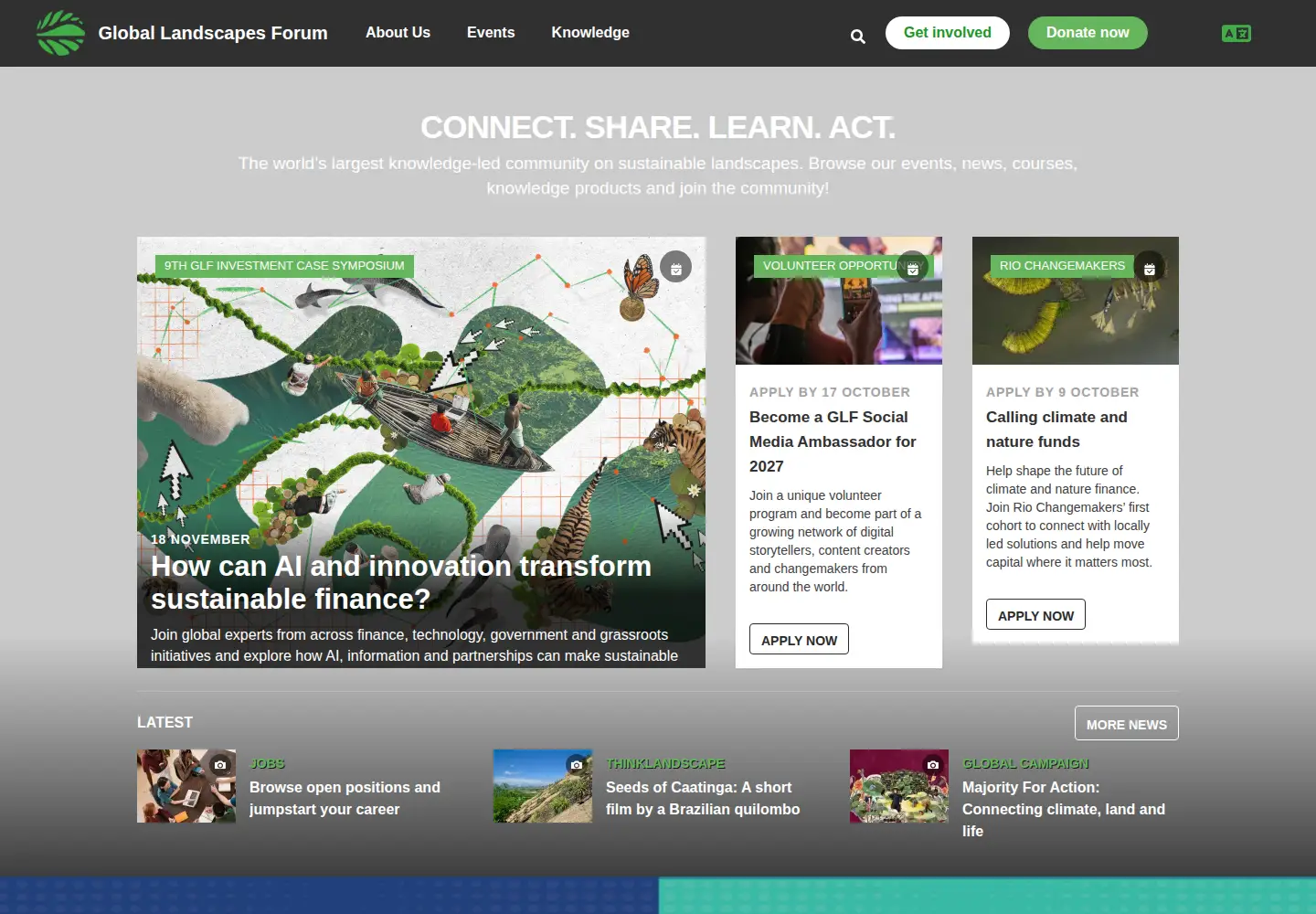This screenshot has height=914, width=1316.
Task: Click the More News button
Action: click(1127, 724)
